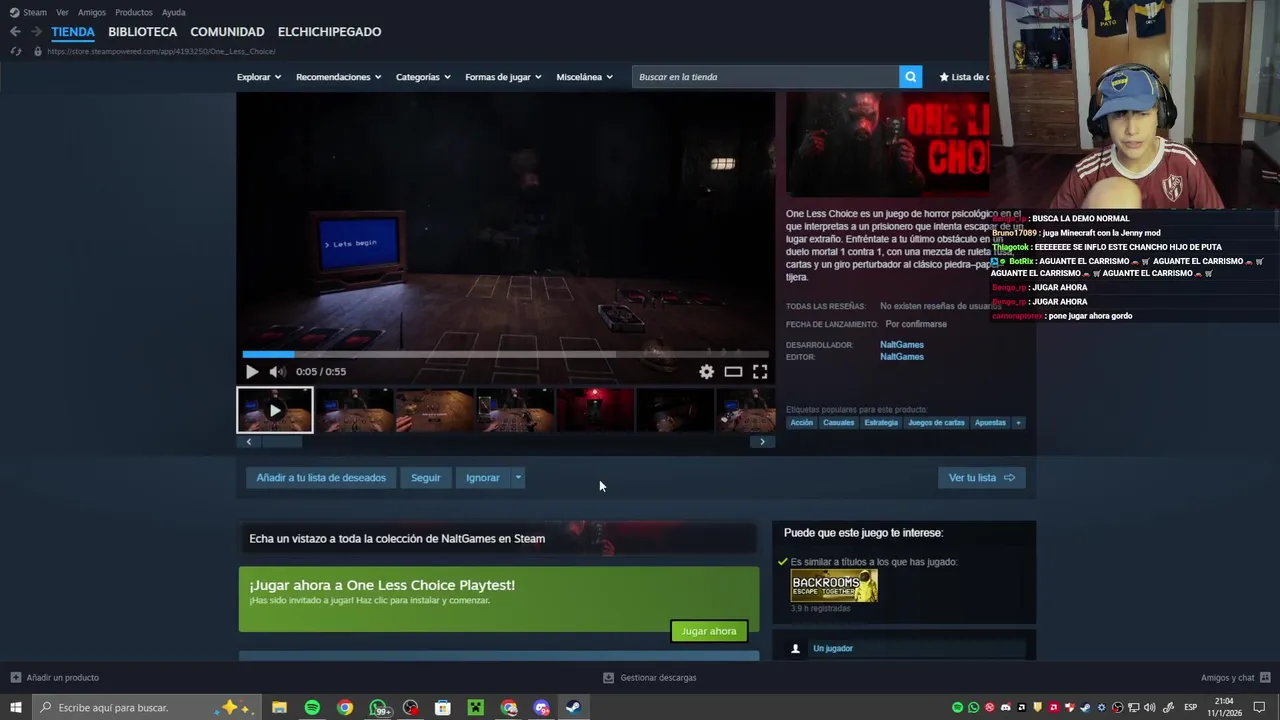Open Chrome from the taskbar
The height and width of the screenshot is (720, 1280).
[345, 708]
